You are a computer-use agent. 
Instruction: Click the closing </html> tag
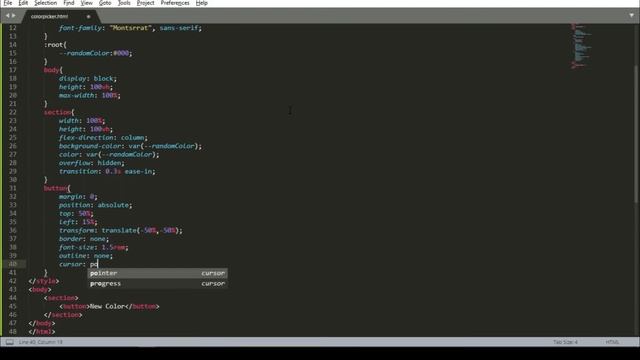point(42,332)
